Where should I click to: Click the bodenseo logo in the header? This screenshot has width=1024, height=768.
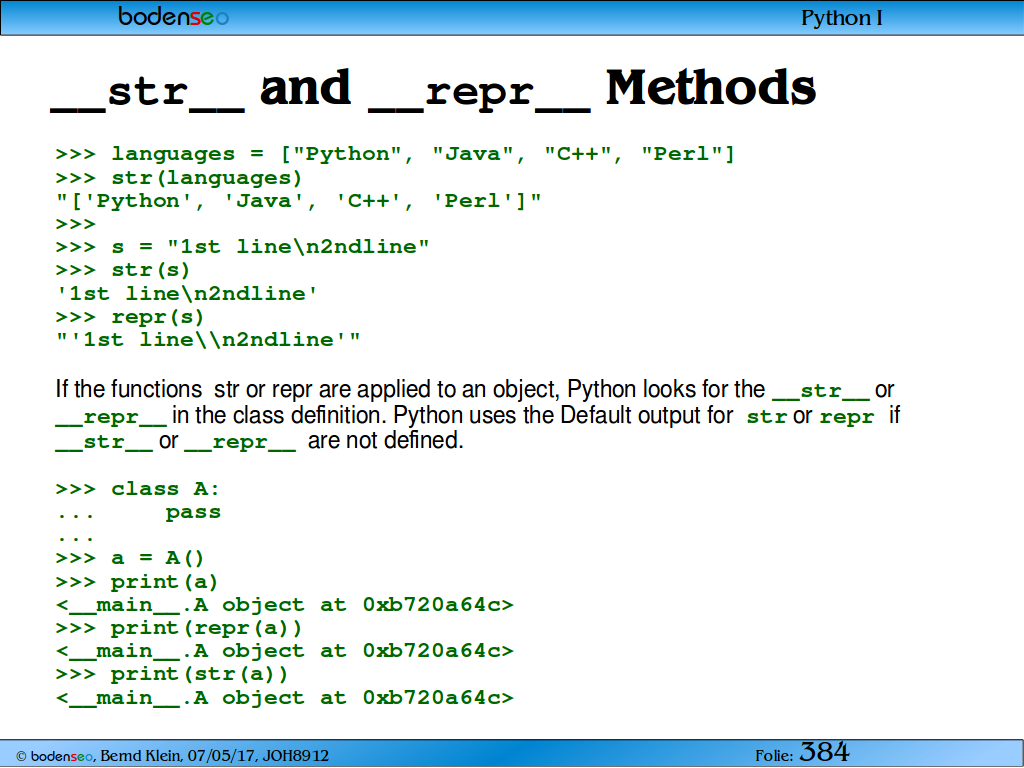173,16
